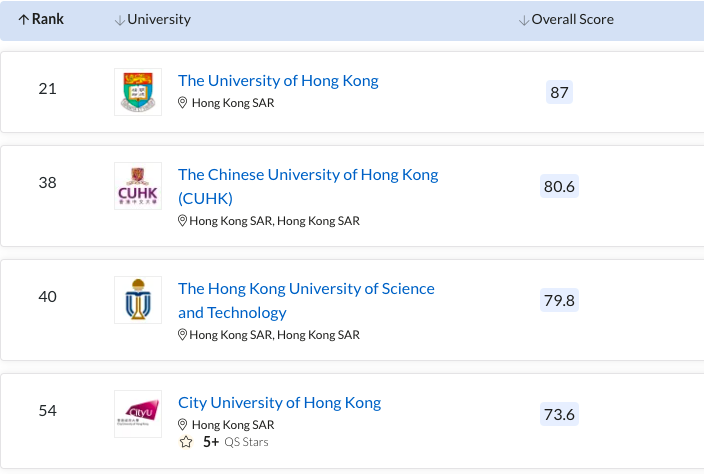Viewport: 704px width, 474px height.
Task: Click the CUHK purple logo
Action: point(137,186)
